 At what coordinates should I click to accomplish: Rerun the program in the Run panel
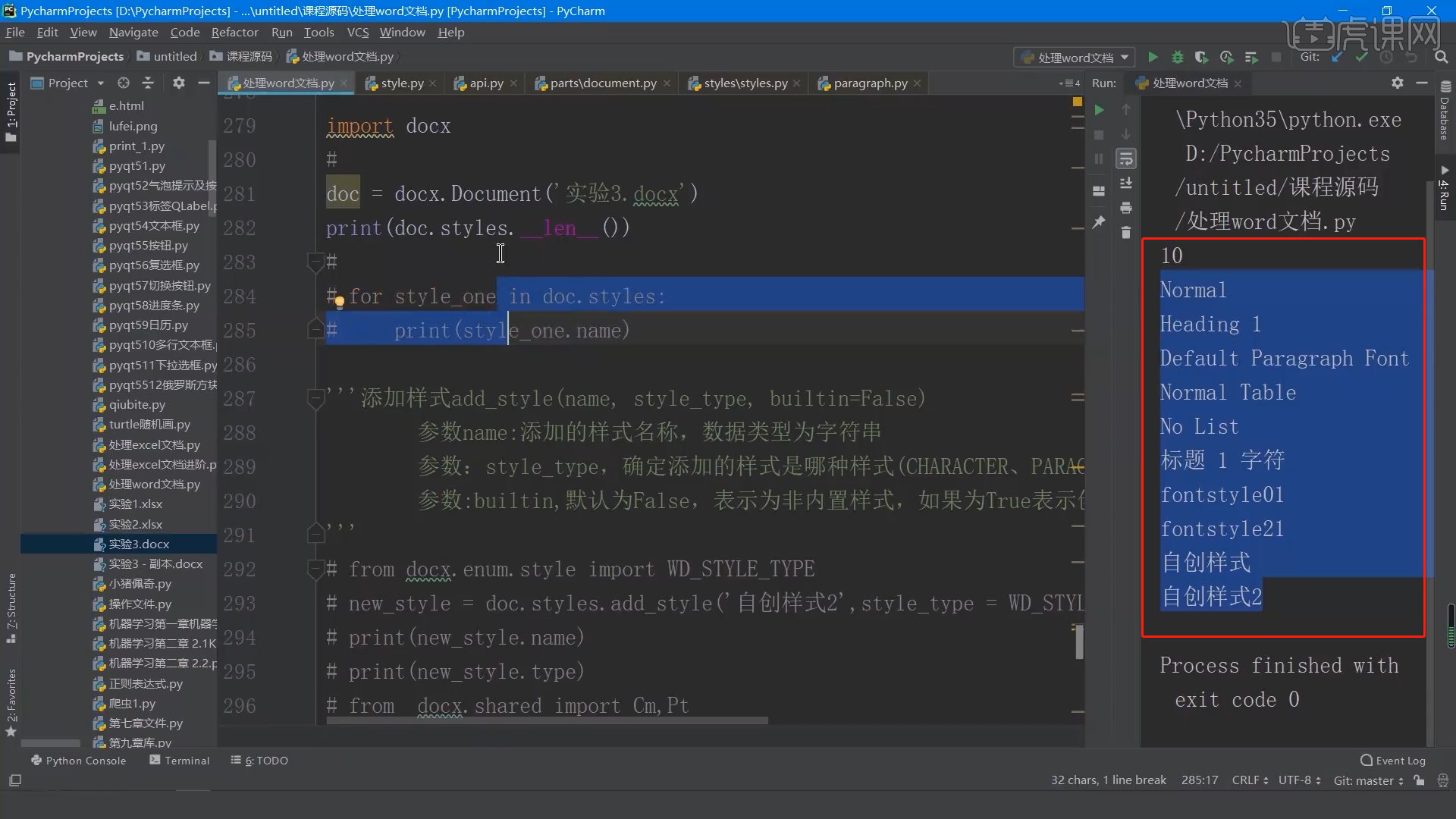(1100, 111)
